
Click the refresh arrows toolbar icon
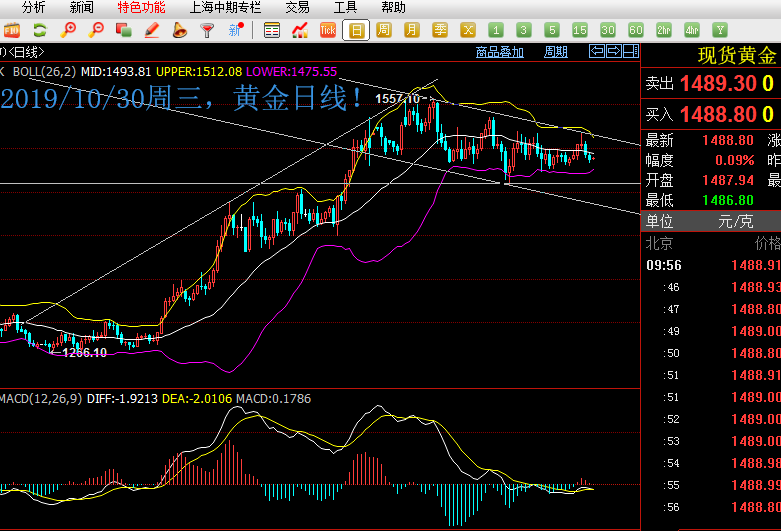[x=40, y=30]
